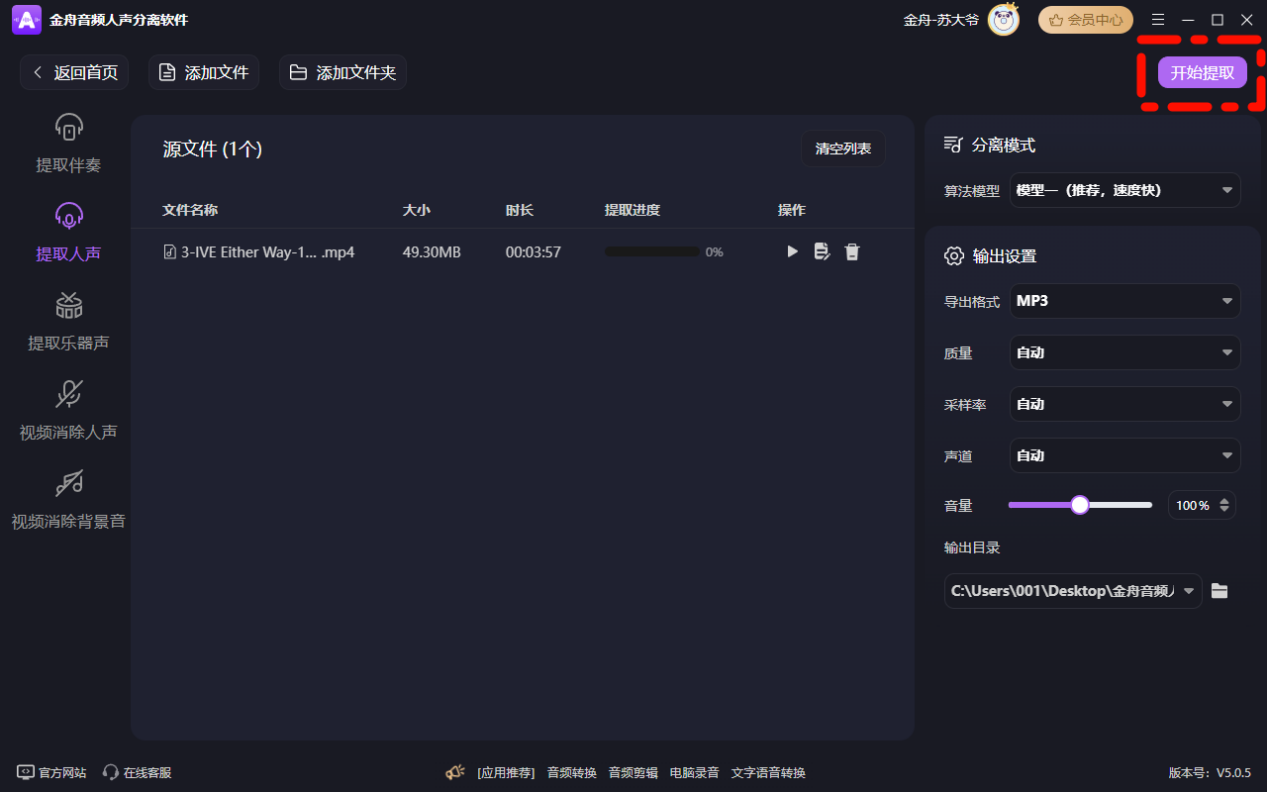Image resolution: width=1267 pixels, height=792 pixels.
Task: Click 添加文件夹 to add a folder
Action: click(343, 72)
